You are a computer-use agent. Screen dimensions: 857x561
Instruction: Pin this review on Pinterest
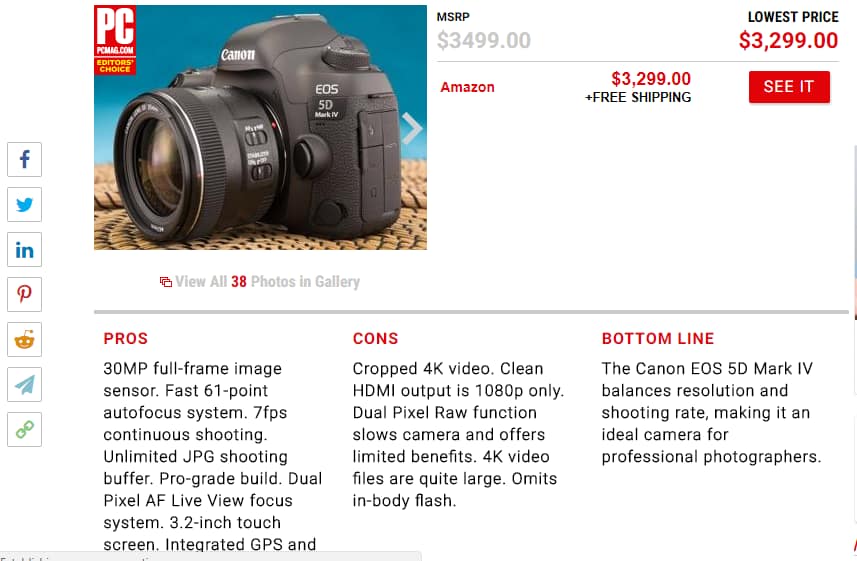[x=25, y=295]
